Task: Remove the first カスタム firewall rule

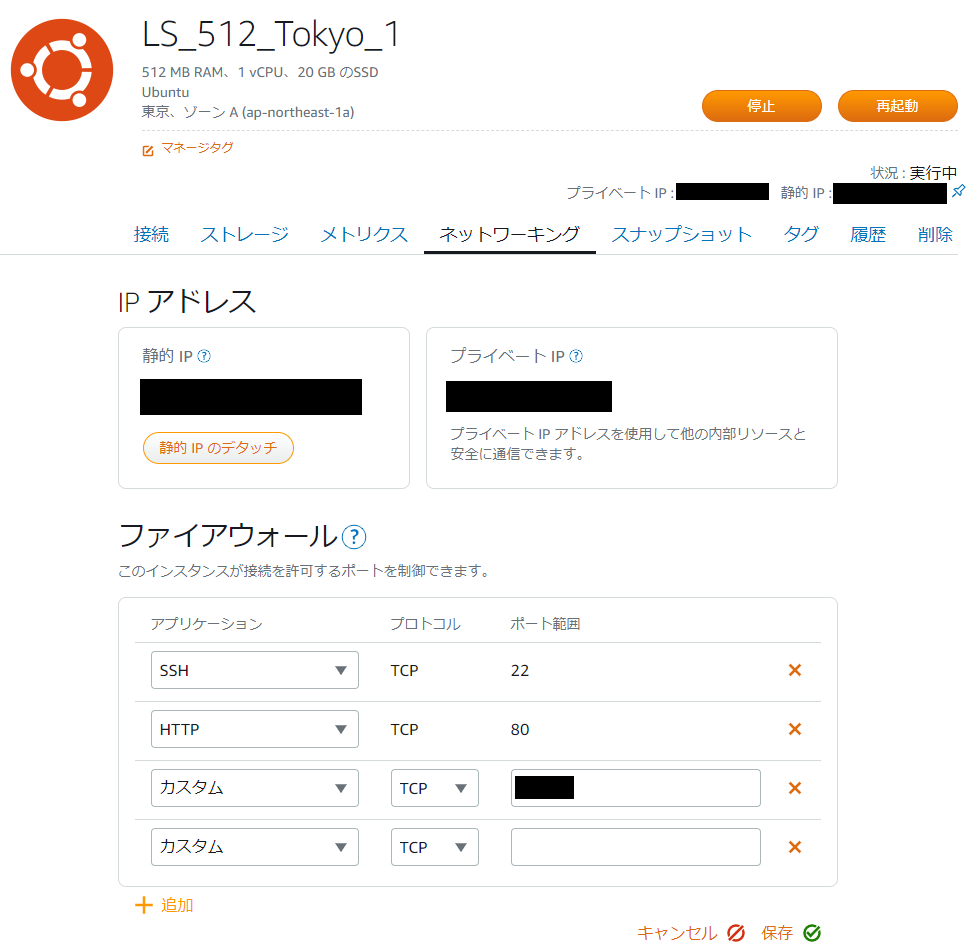Action: click(x=795, y=788)
